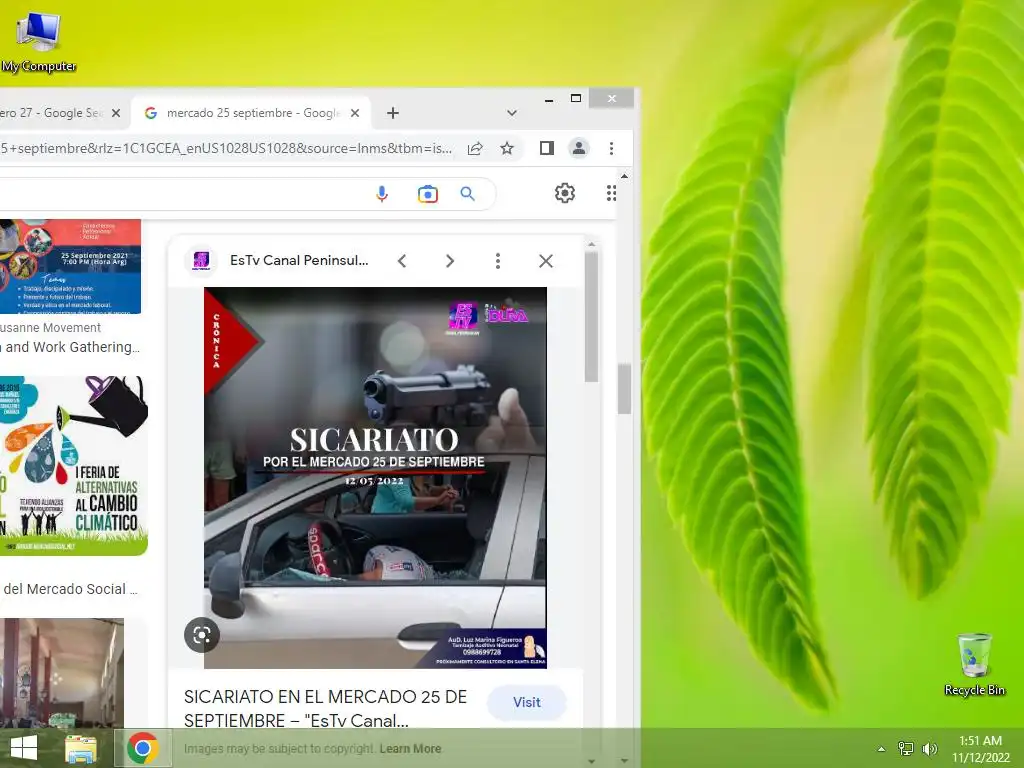The height and width of the screenshot is (768, 1024).
Task: Open the Windows Start menu
Action: (24, 748)
